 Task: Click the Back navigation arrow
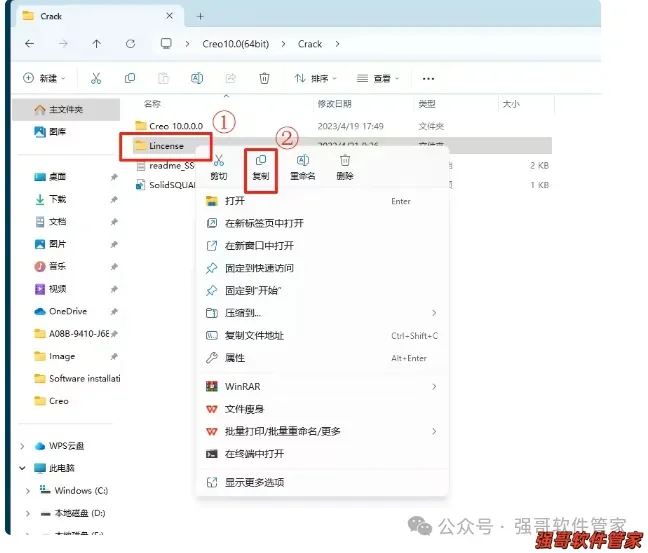point(29,43)
